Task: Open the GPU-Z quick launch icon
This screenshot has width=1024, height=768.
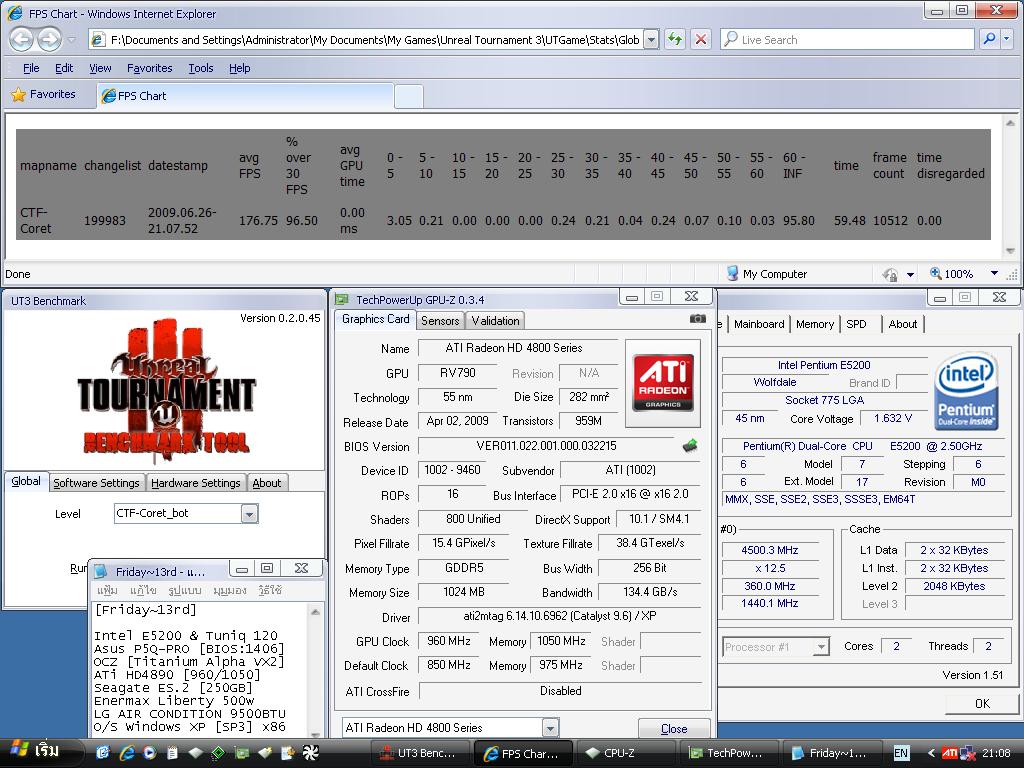Action: tap(242, 753)
